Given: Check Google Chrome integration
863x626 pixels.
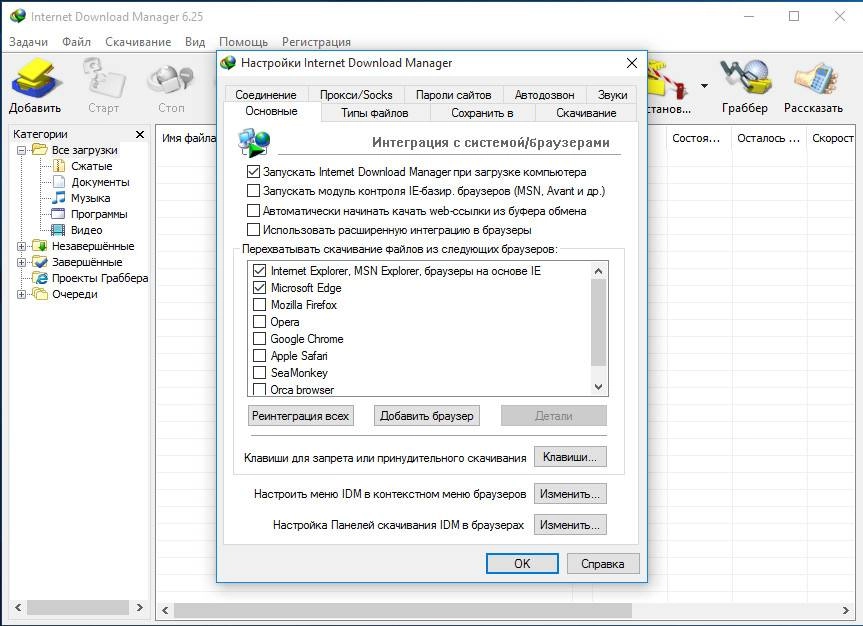Looking at the screenshot, I should click(259, 339).
